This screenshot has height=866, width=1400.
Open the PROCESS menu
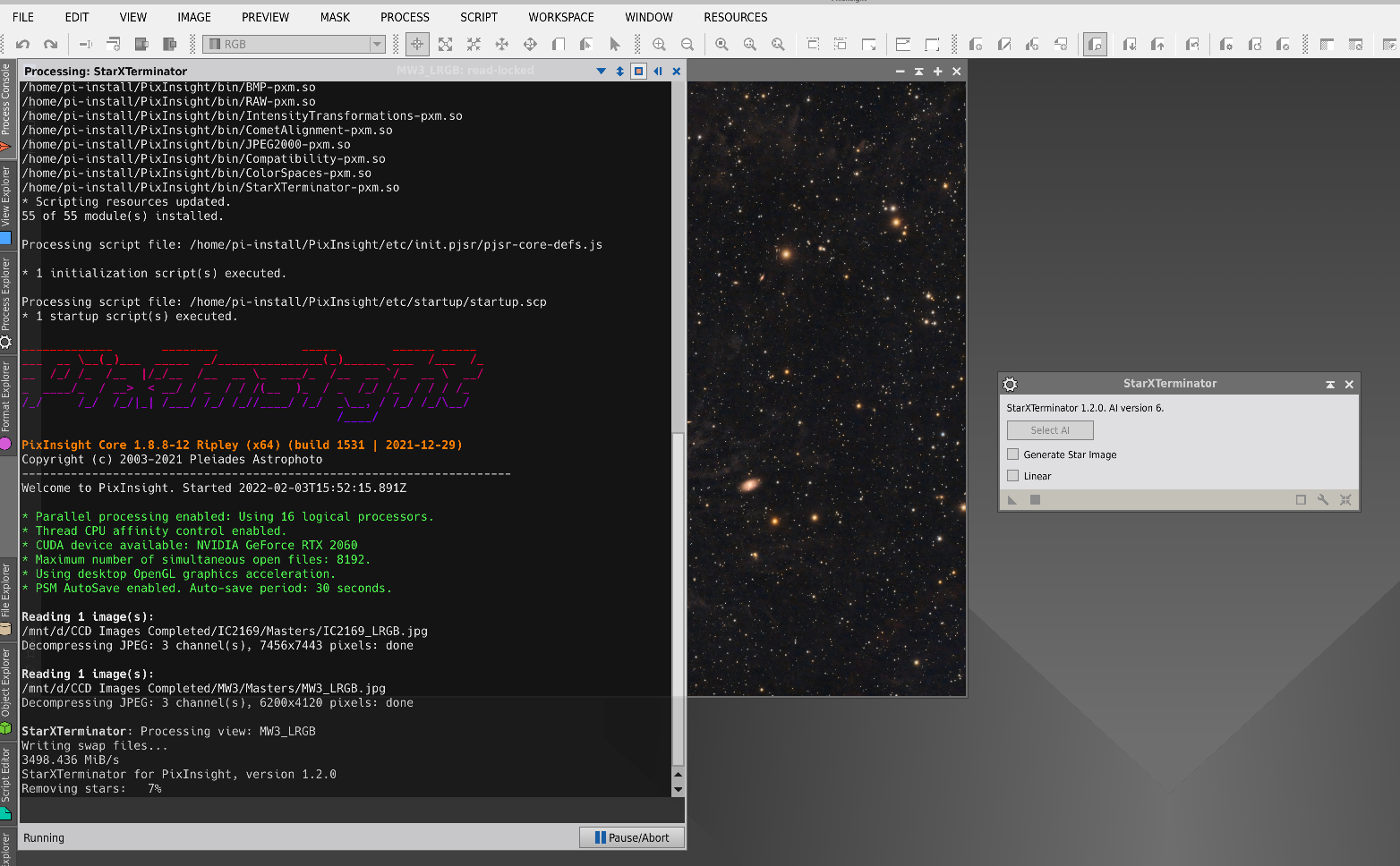405,17
